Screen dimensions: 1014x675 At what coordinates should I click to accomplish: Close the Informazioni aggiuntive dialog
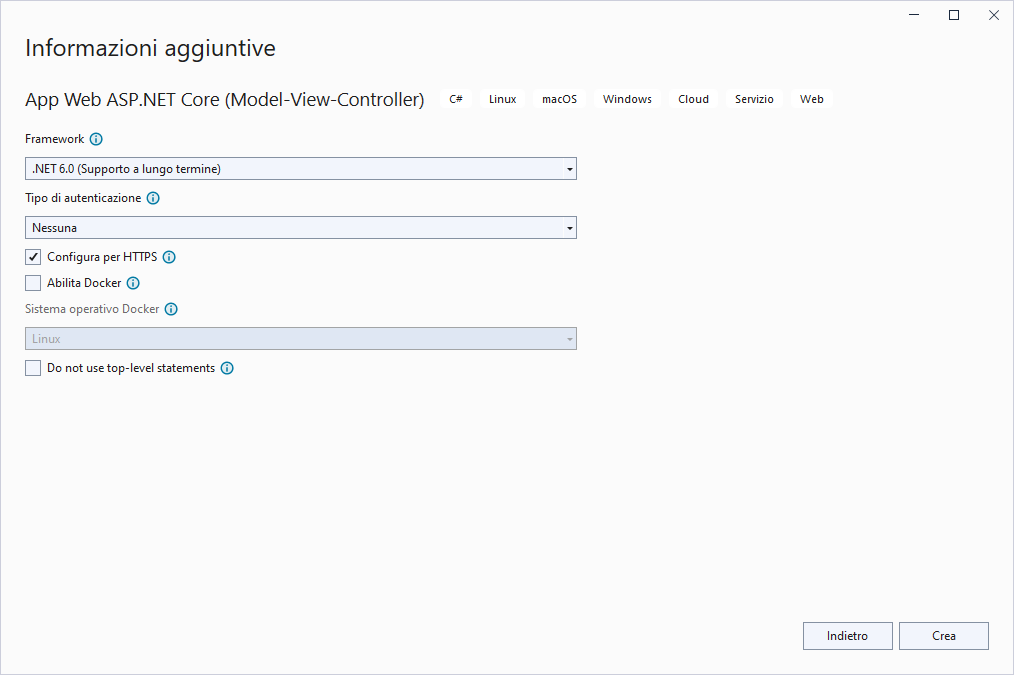click(x=994, y=15)
